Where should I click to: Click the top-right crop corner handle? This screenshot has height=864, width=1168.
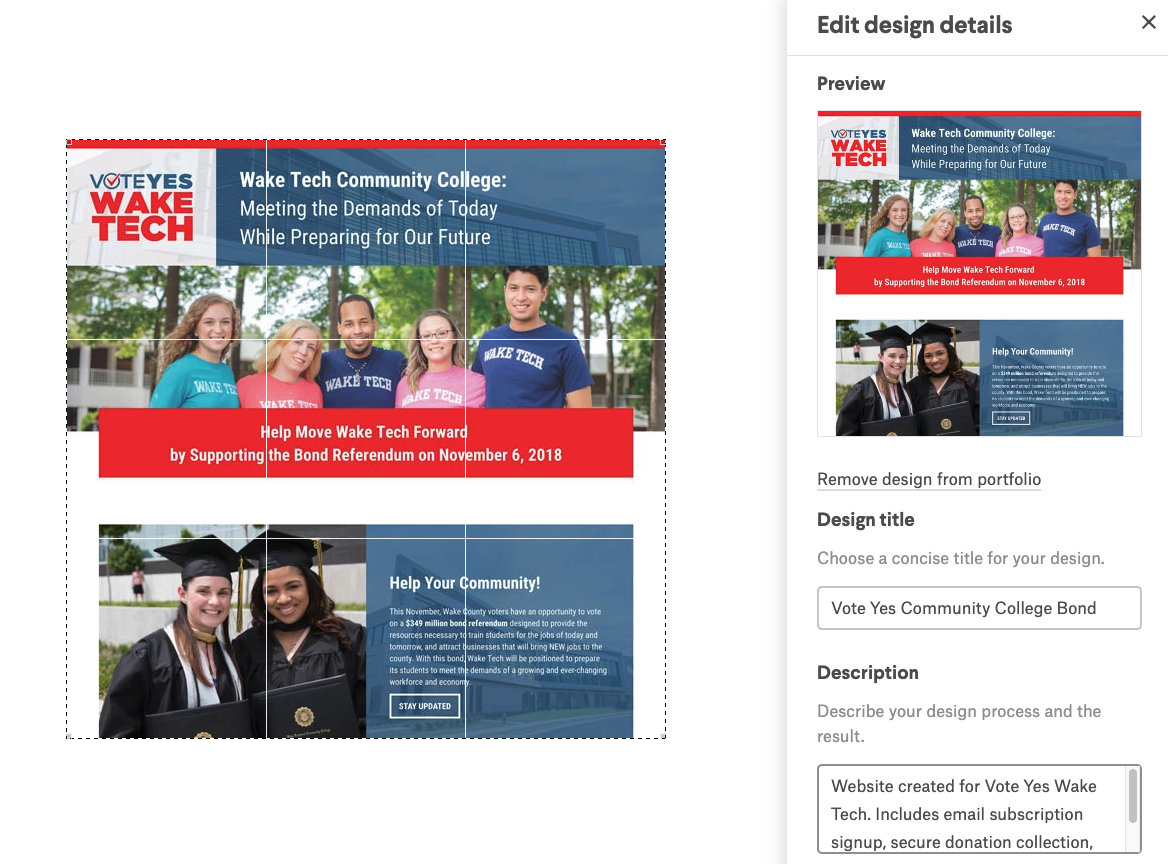point(663,142)
